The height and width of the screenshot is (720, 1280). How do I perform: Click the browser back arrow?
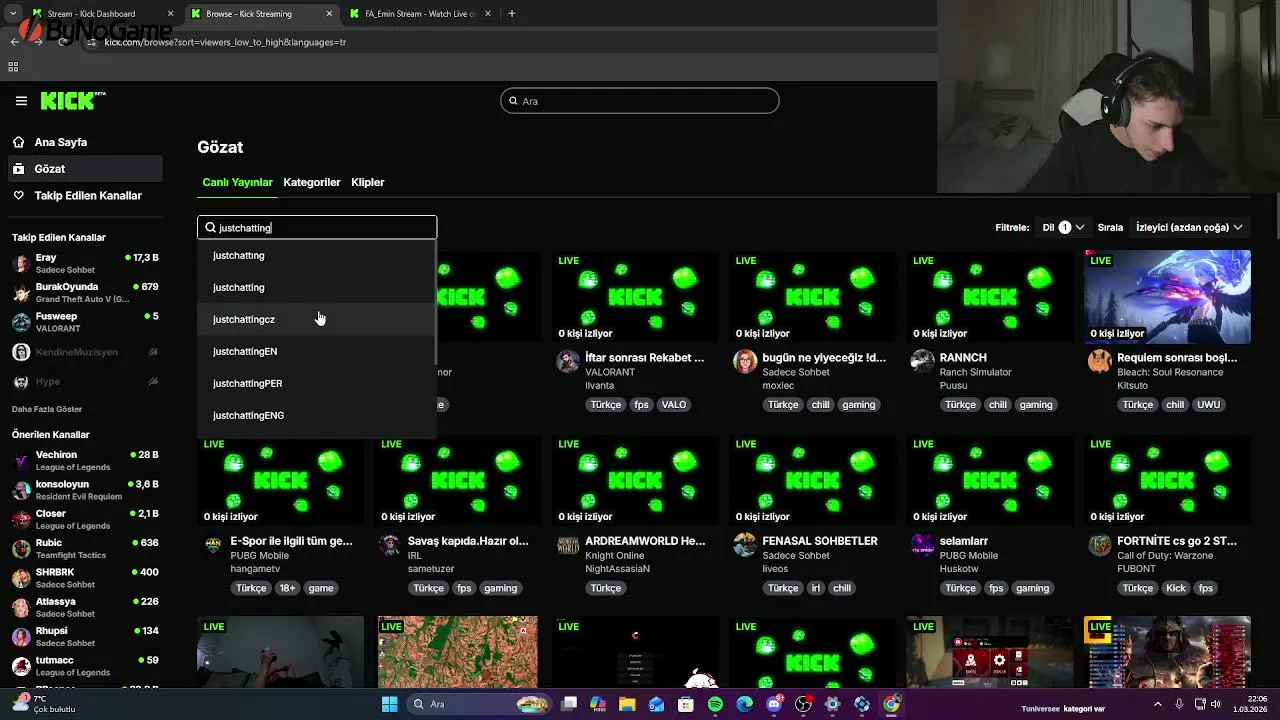click(14, 42)
